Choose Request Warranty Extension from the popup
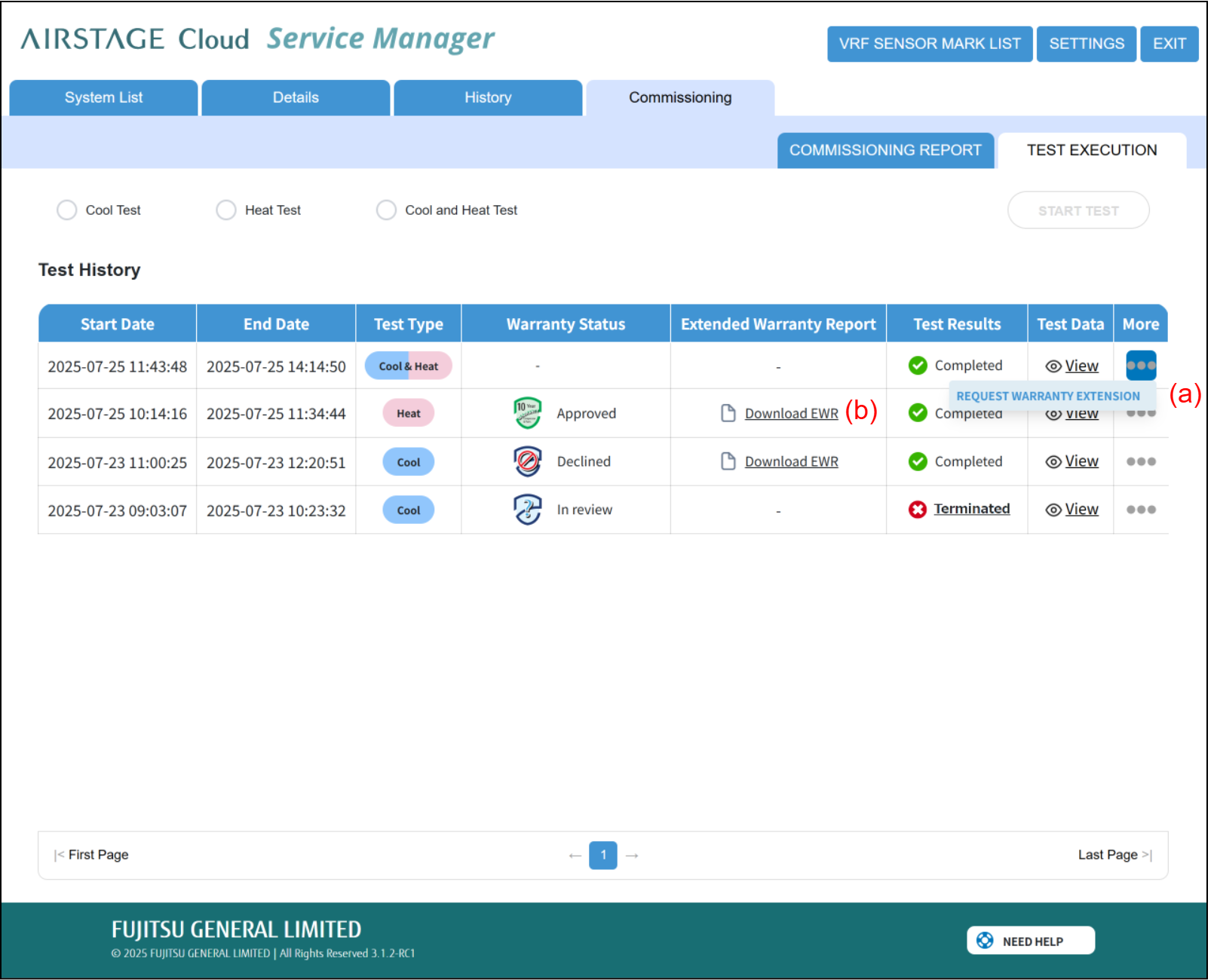Screen dimensions: 1217x980 coord(1047,397)
